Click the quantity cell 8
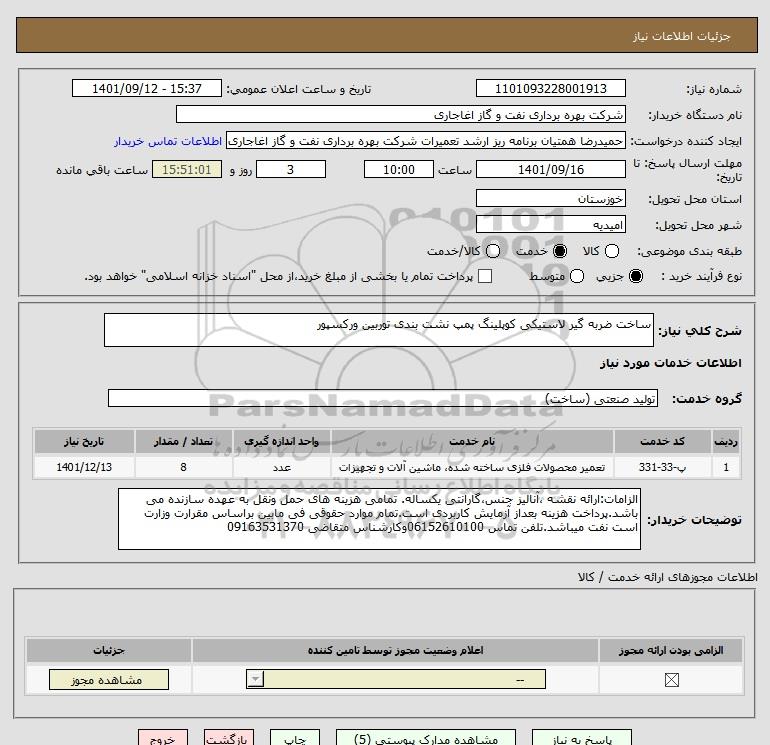The width and height of the screenshot is (770, 745). (183, 467)
